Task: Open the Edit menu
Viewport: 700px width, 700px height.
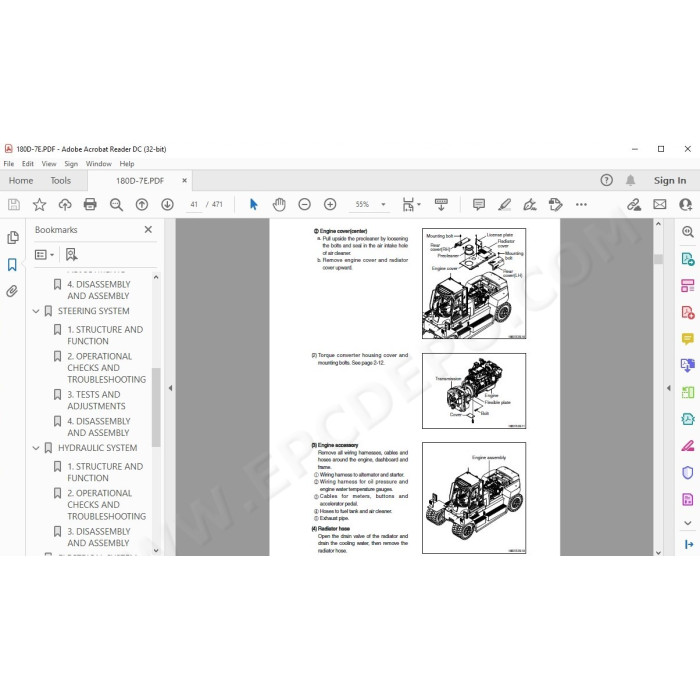Action: click(x=28, y=164)
